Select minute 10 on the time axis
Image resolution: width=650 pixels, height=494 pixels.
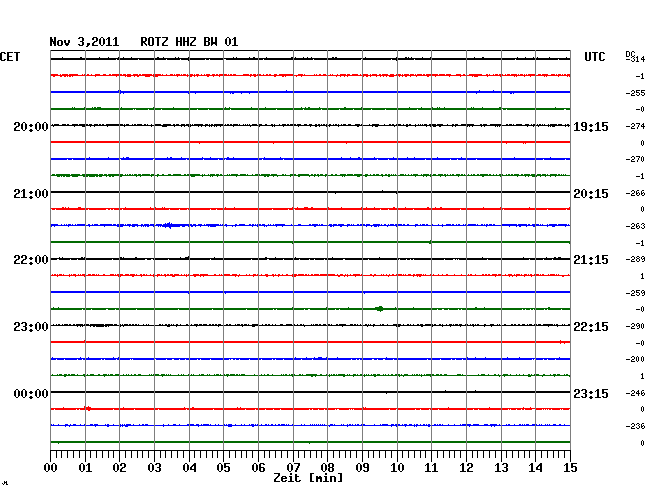point(397,468)
